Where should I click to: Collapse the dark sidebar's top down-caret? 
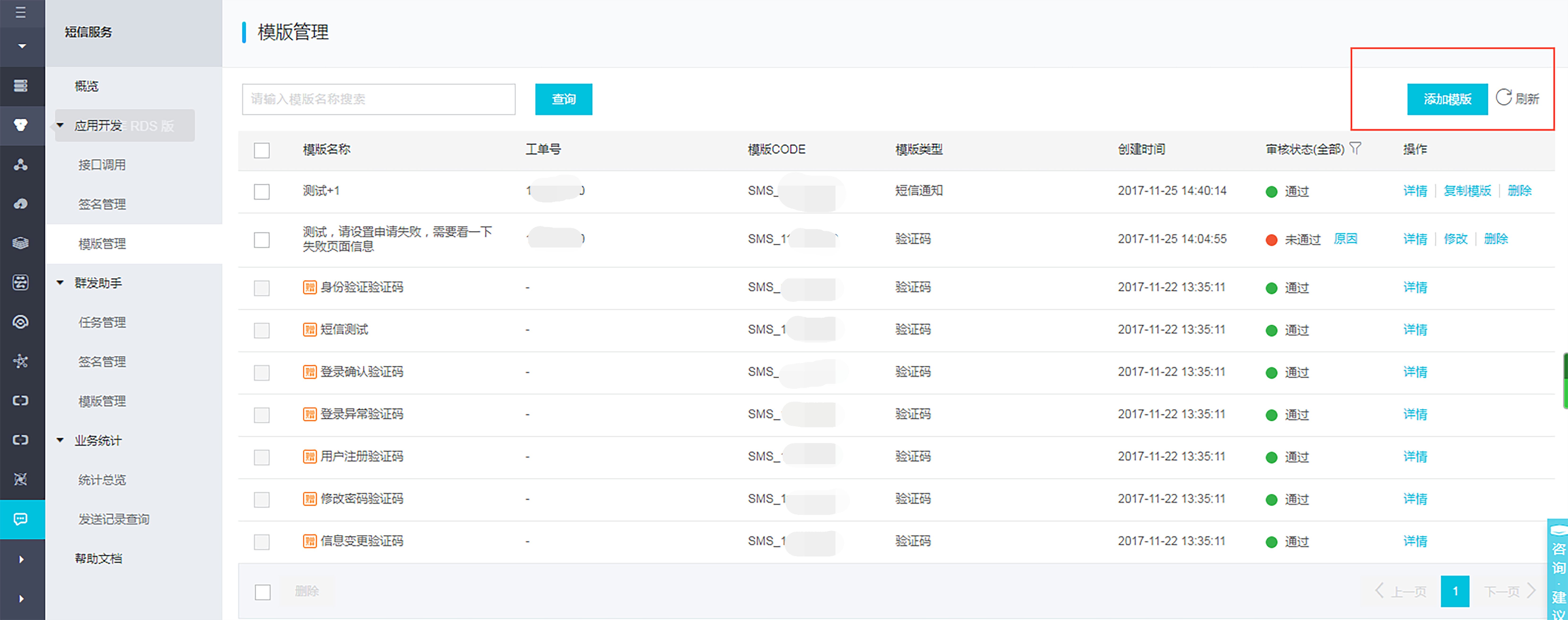tap(22, 46)
